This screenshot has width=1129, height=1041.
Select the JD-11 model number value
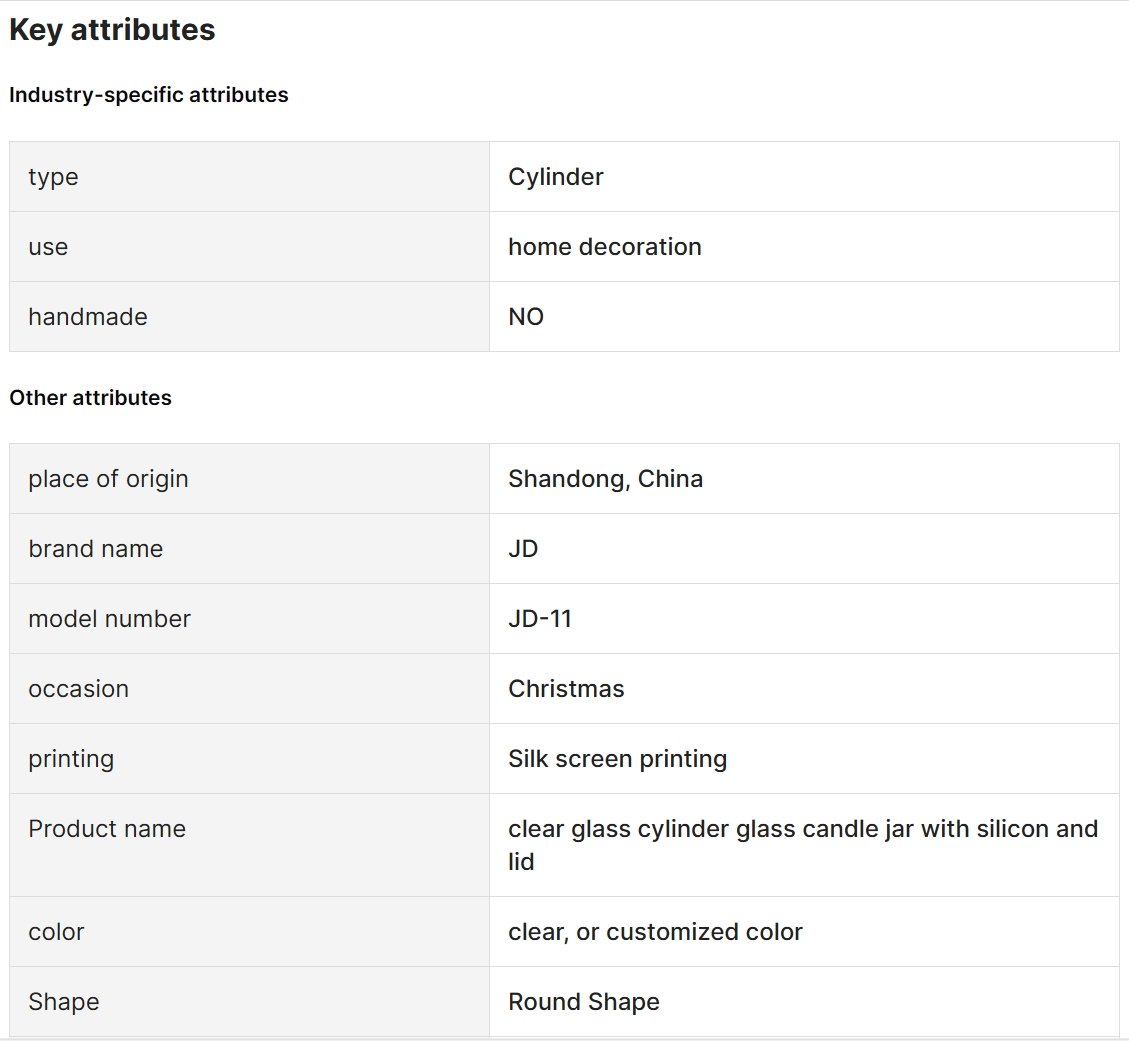point(540,619)
